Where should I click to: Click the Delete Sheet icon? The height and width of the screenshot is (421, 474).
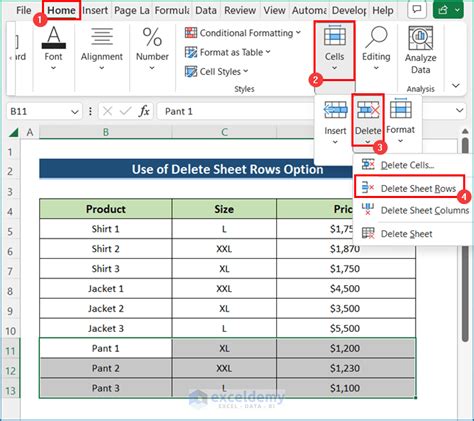click(x=368, y=233)
